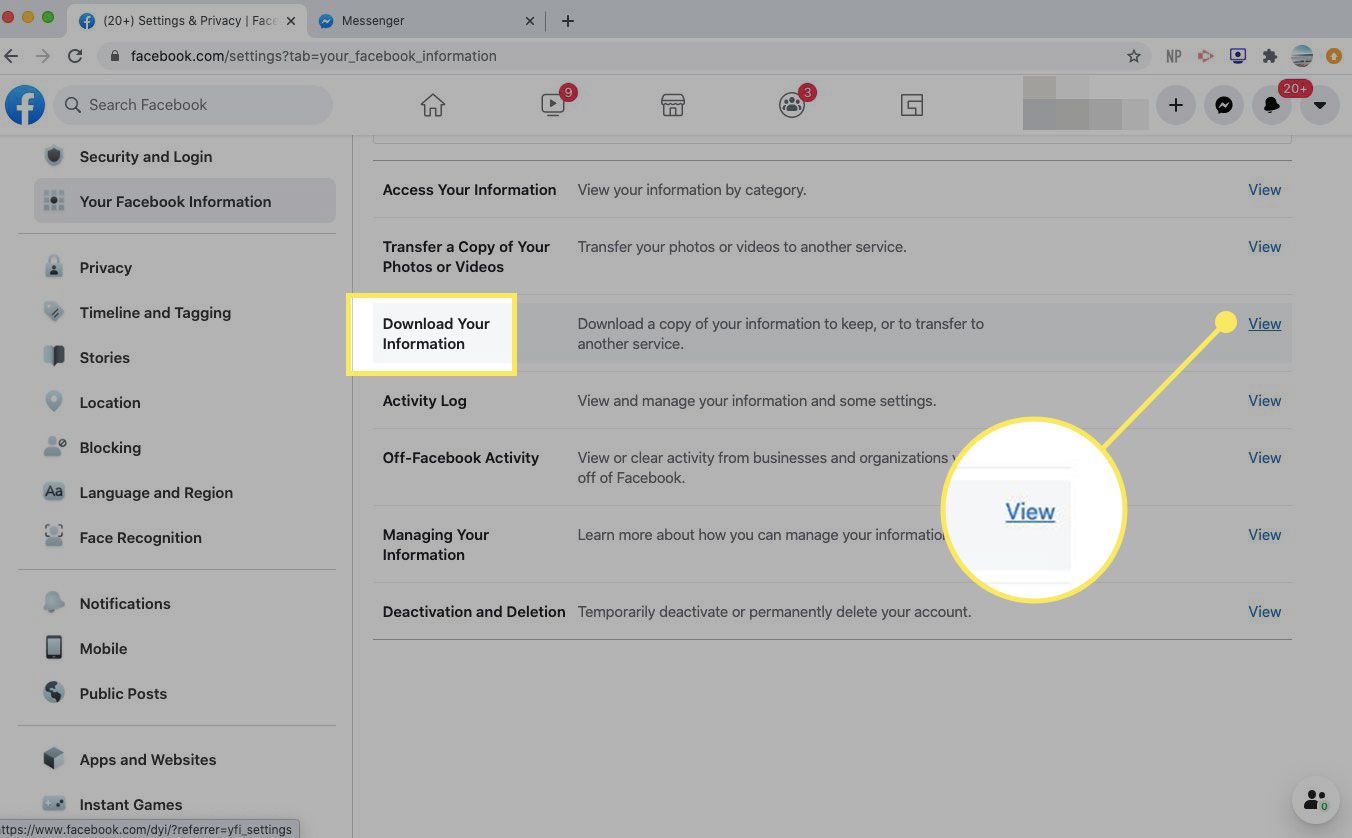Click the Instant Games controller icon
The image size is (1352, 838).
pos(54,804)
